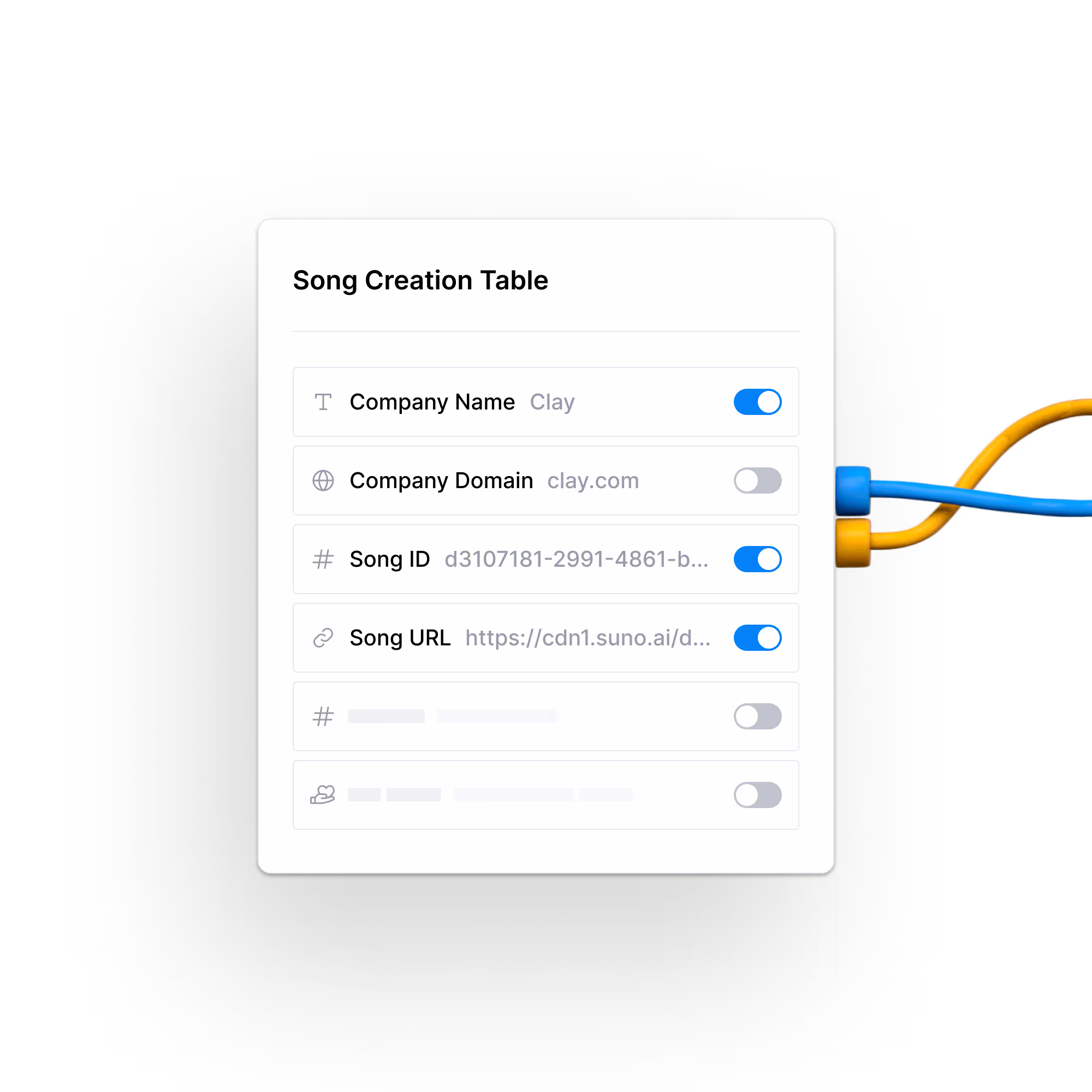Click the hash icon beside Song ID

pyautogui.click(x=323, y=559)
